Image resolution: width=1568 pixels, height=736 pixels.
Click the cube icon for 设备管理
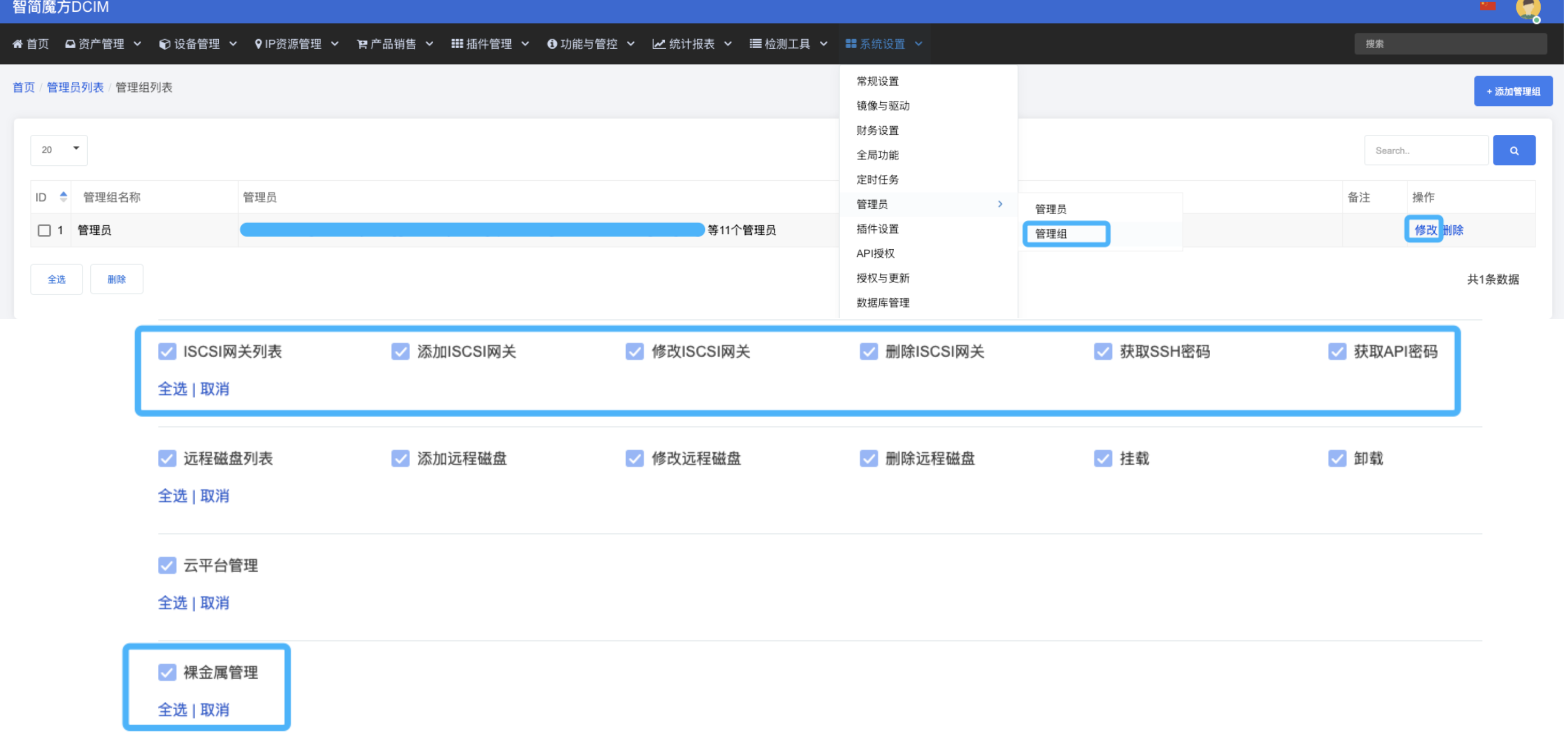tap(164, 44)
